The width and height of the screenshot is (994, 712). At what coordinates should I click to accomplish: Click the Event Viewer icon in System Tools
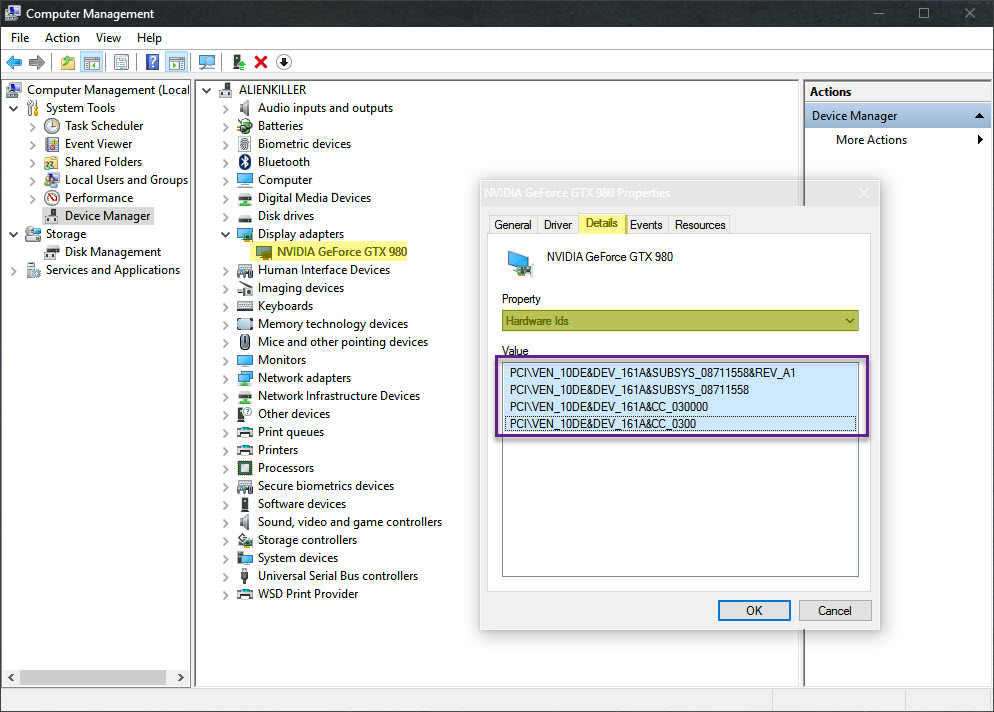pos(52,144)
